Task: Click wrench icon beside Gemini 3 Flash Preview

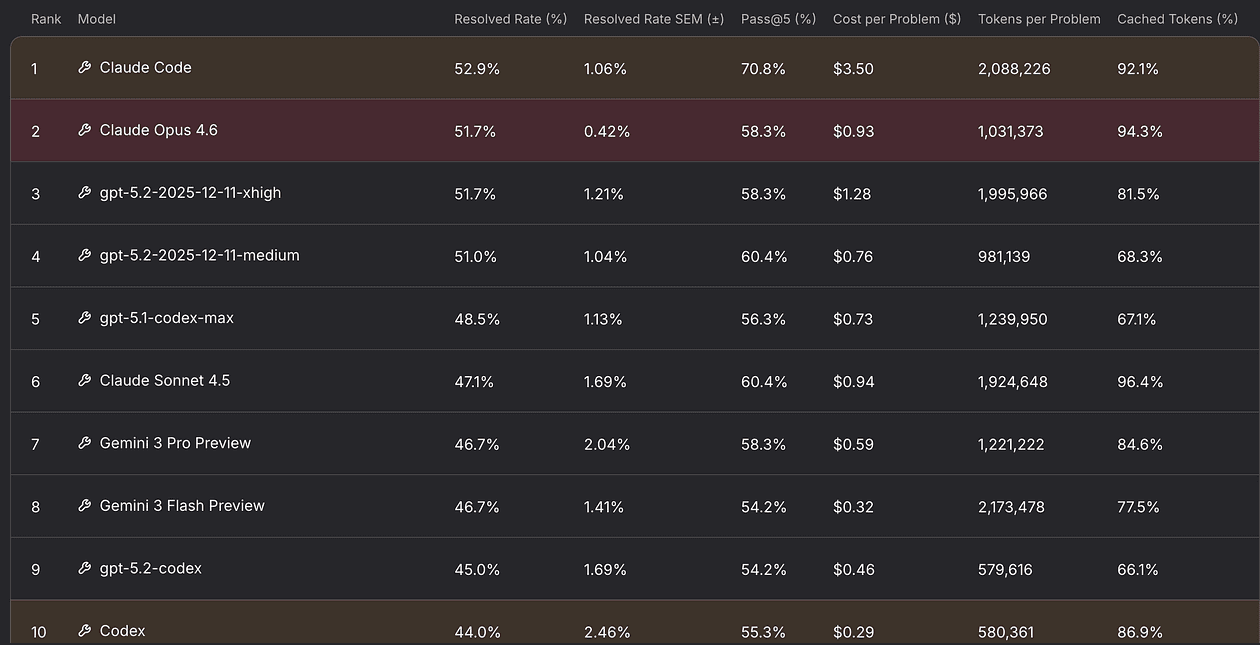Action: point(85,506)
